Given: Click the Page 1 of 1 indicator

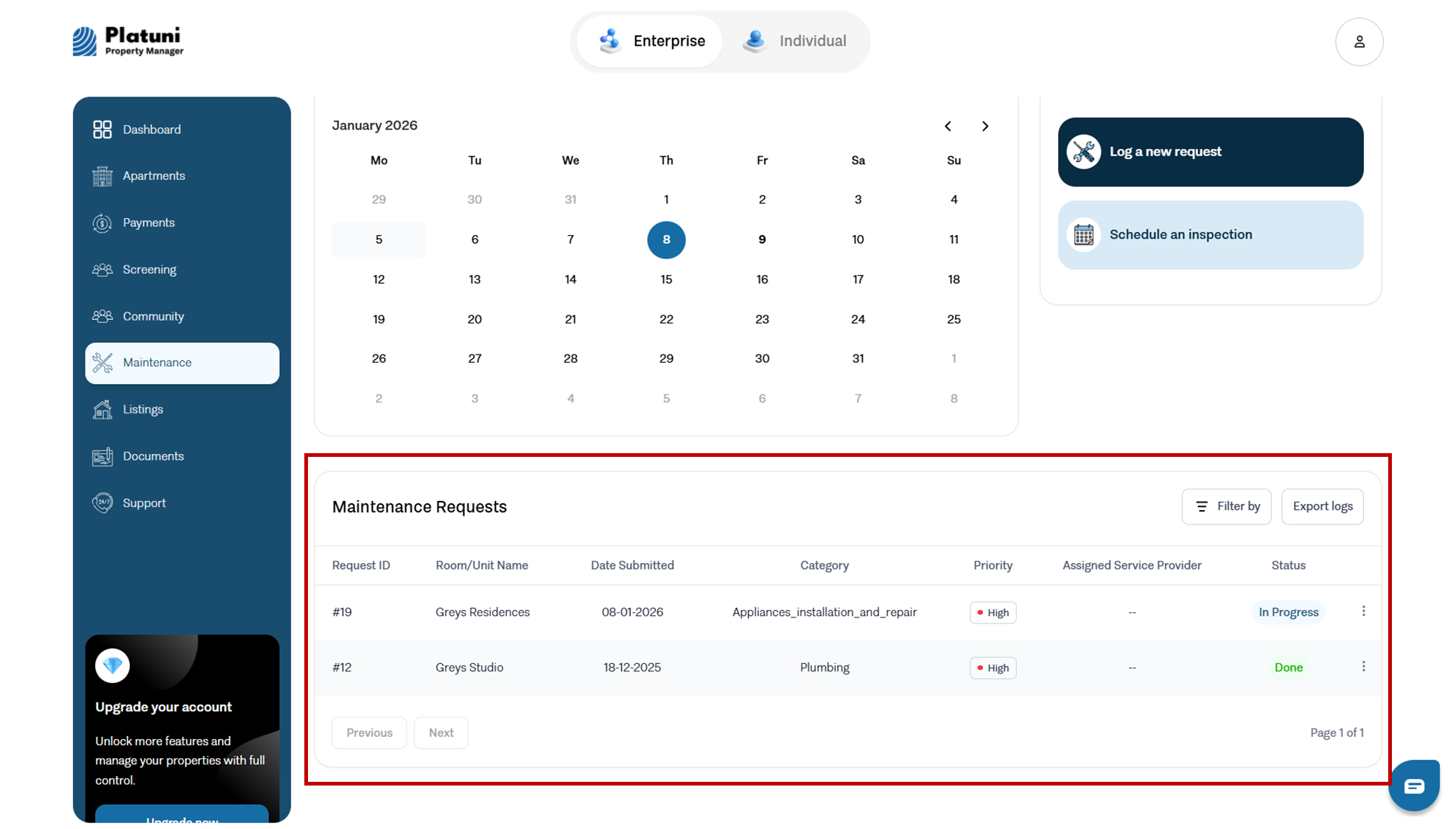Looking at the screenshot, I should (x=1337, y=733).
